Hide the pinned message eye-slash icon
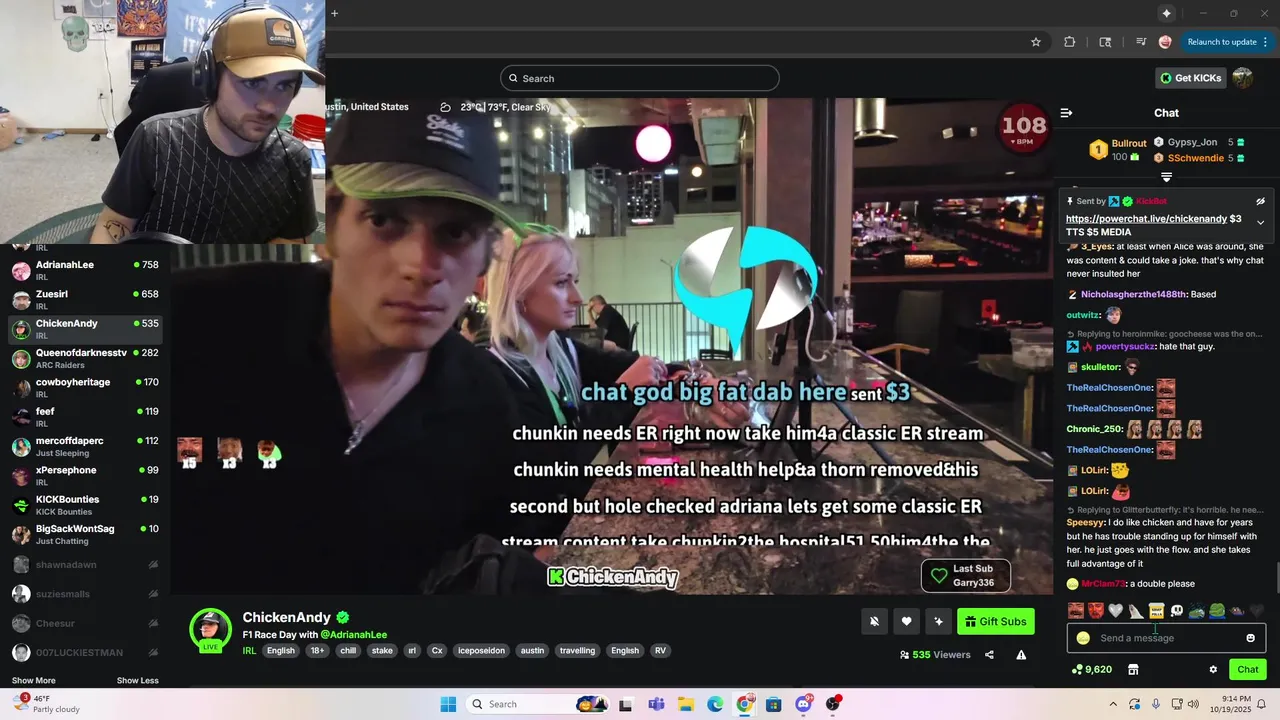 tap(1260, 201)
